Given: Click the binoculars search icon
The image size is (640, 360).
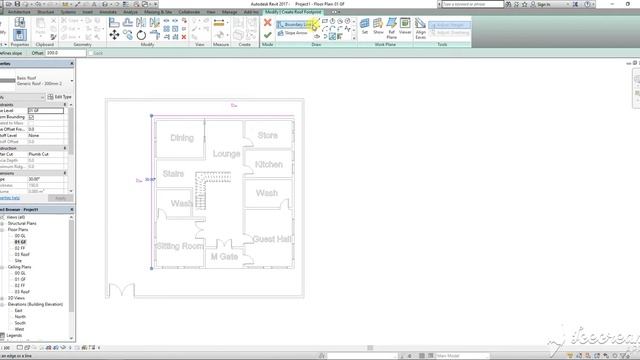Looking at the screenshot, I should click(508, 4).
